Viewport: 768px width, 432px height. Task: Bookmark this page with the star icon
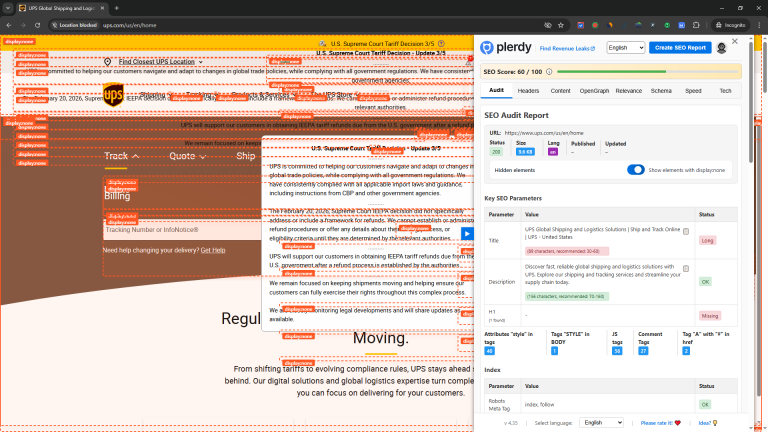click(x=561, y=25)
